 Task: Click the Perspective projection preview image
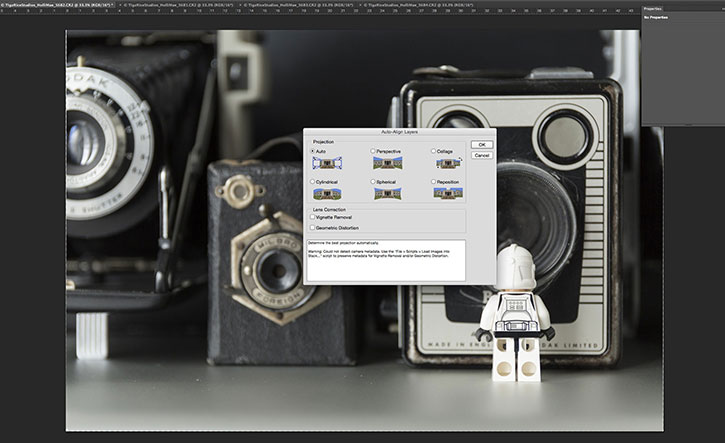click(387, 163)
